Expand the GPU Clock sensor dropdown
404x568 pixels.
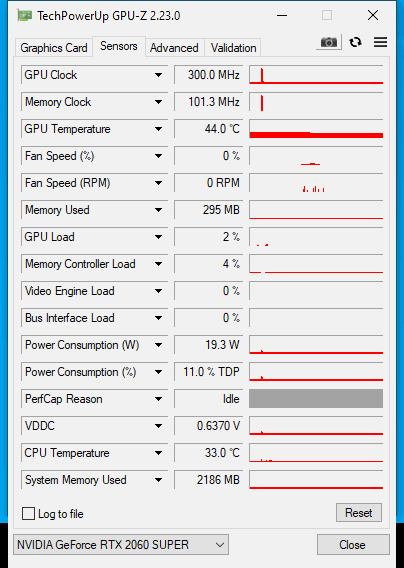tap(158, 75)
